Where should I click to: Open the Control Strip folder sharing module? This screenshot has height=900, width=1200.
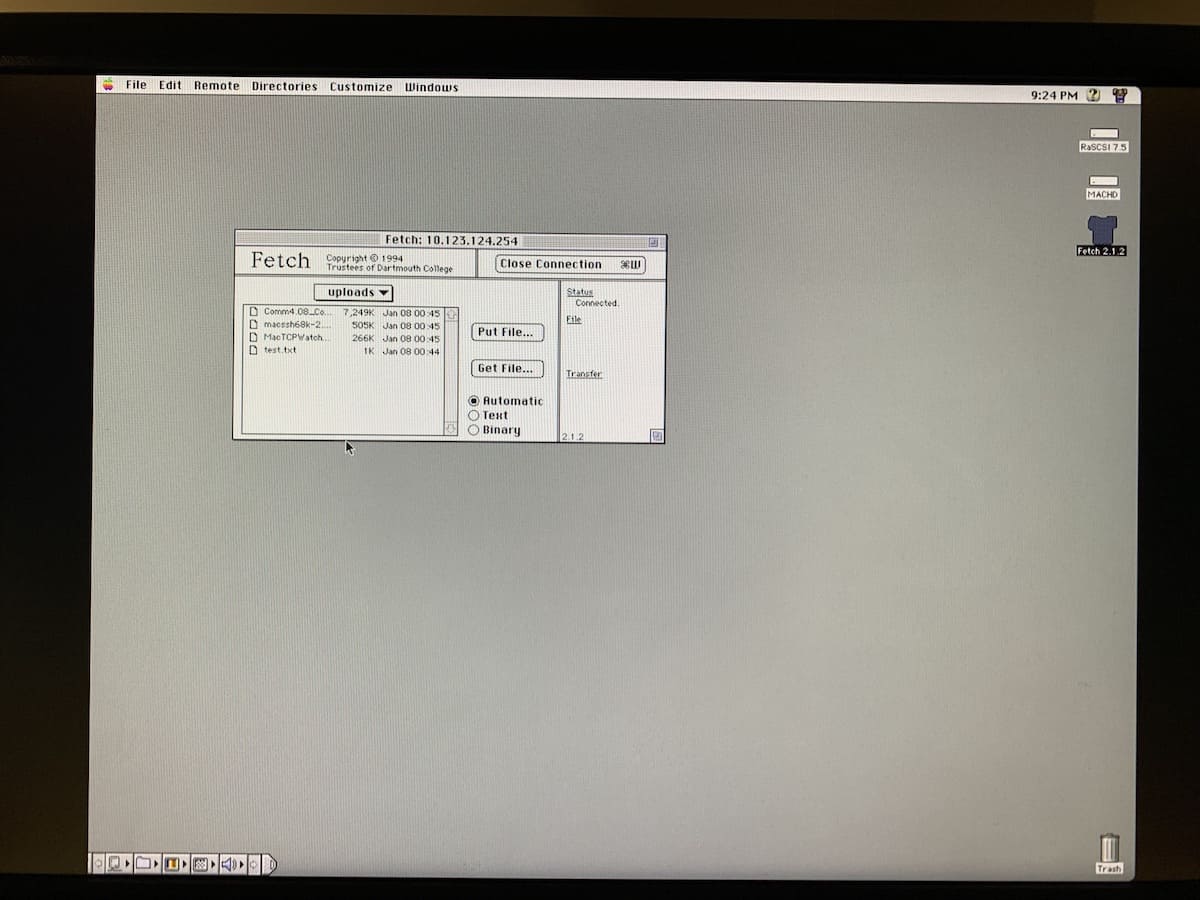[x=148, y=862]
